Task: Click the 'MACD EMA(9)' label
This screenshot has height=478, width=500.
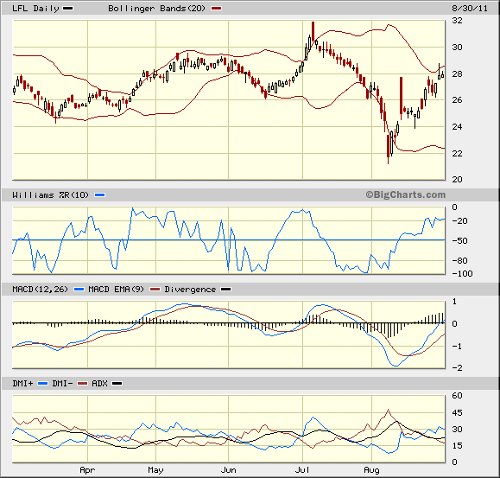Action: pyautogui.click(x=116, y=289)
